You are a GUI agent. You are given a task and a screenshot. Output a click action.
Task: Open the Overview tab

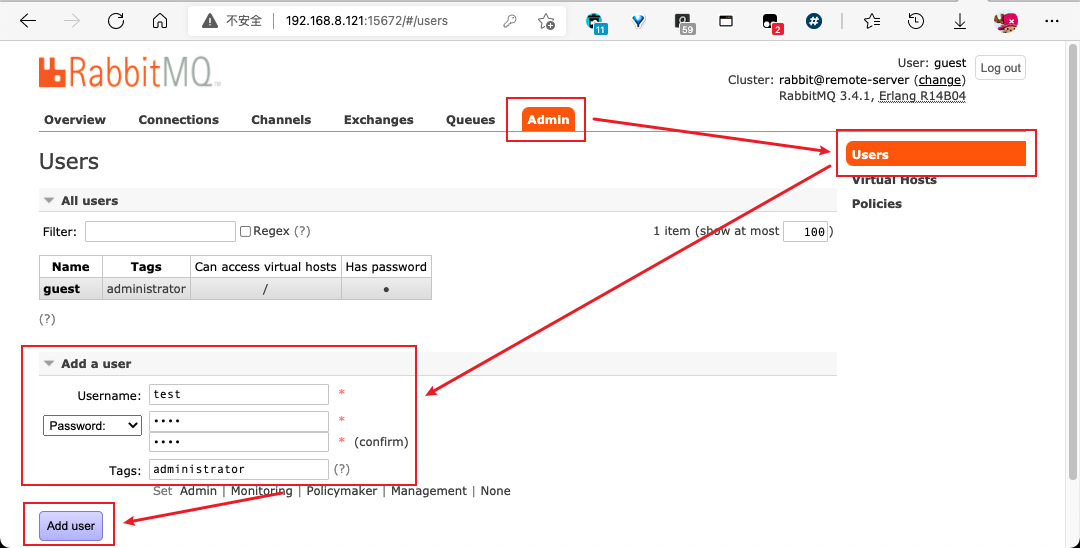74,120
